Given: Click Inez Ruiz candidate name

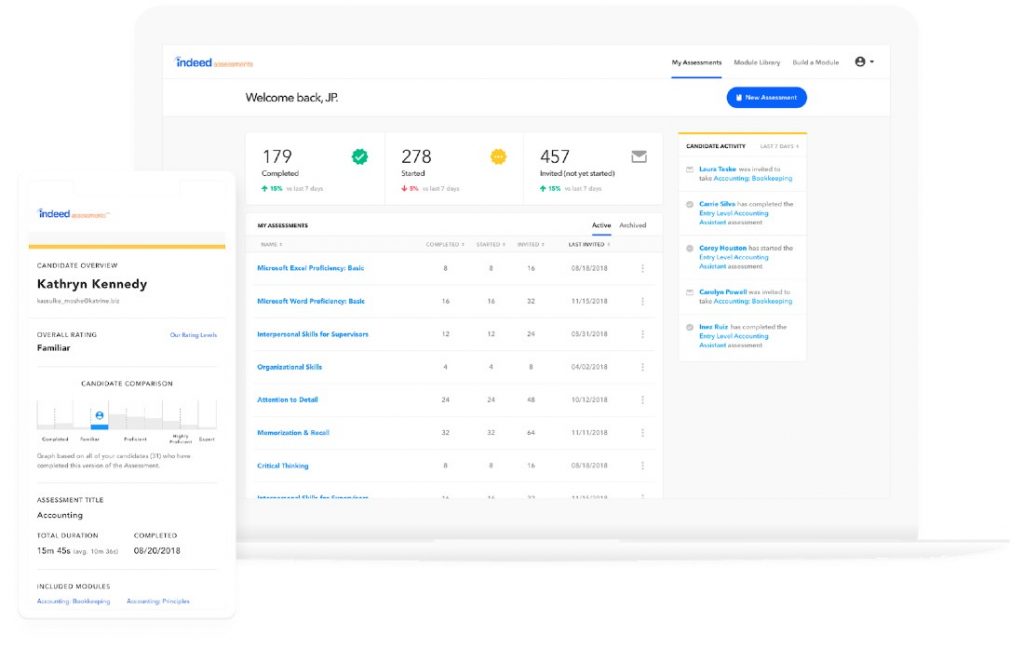Looking at the screenshot, I should tap(713, 327).
